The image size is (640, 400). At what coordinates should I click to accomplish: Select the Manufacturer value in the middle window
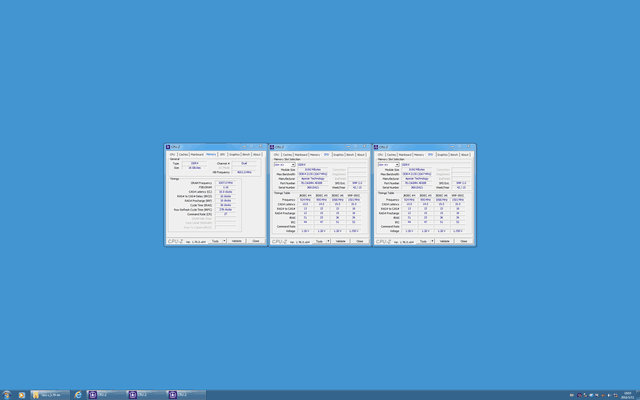click(313, 178)
